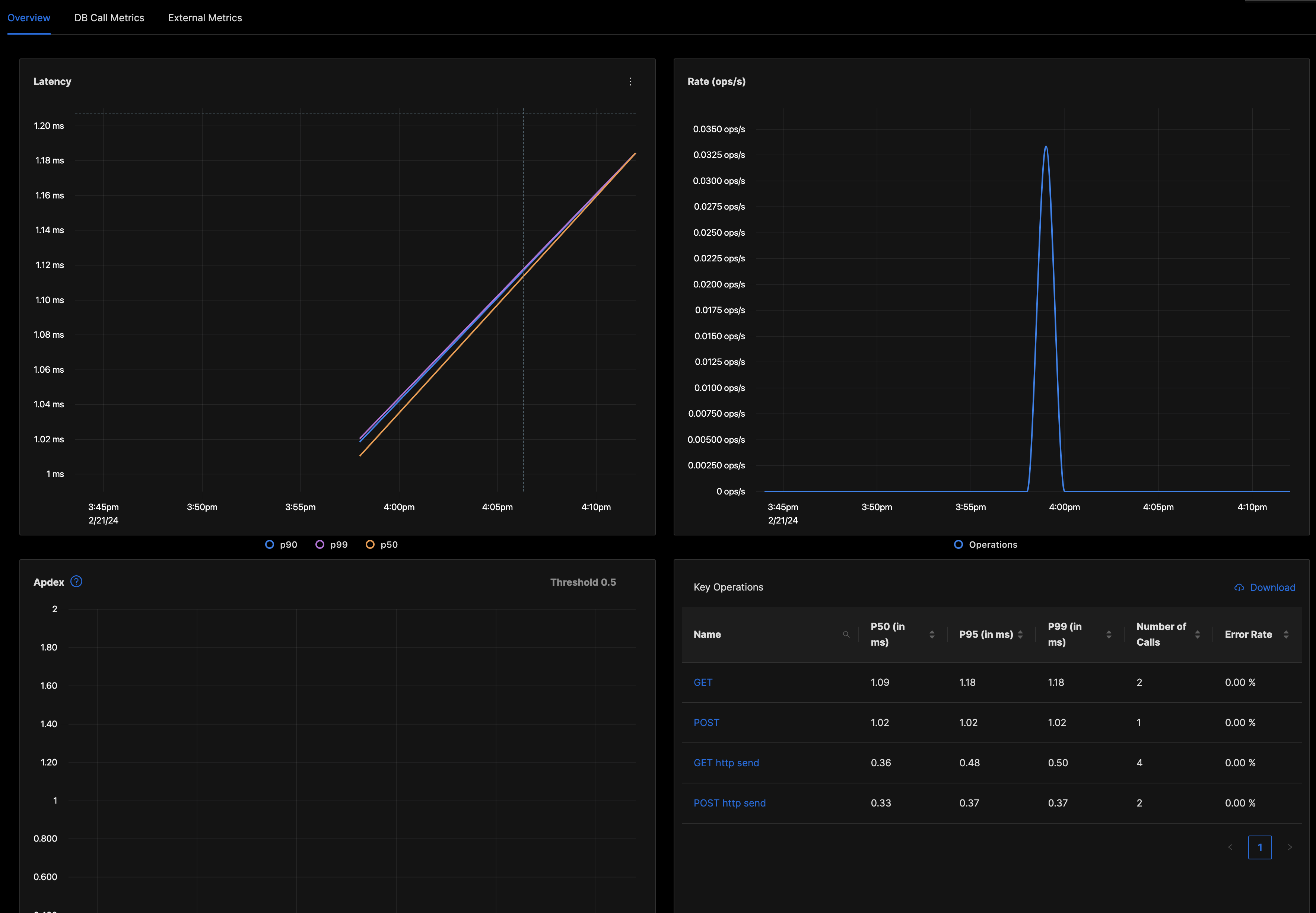Toggle the p50 series in legend
1316x913 pixels.
[x=382, y=545]
